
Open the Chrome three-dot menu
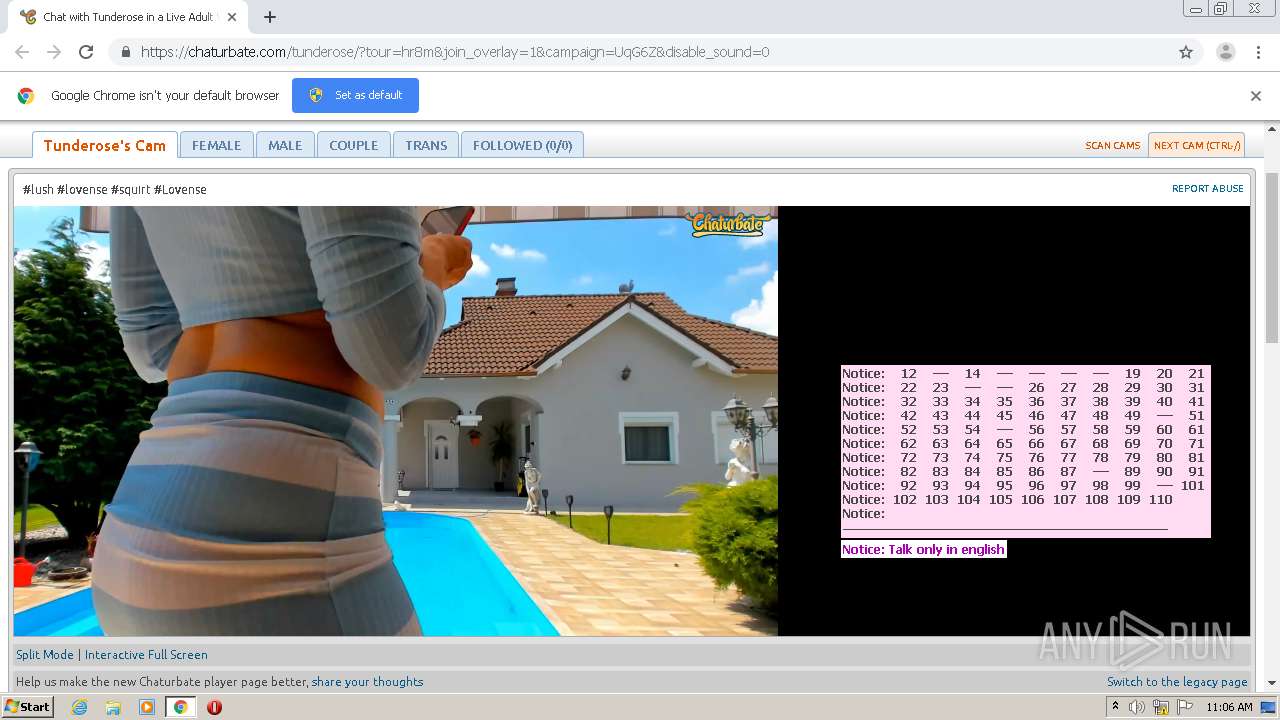(1258, 52)
